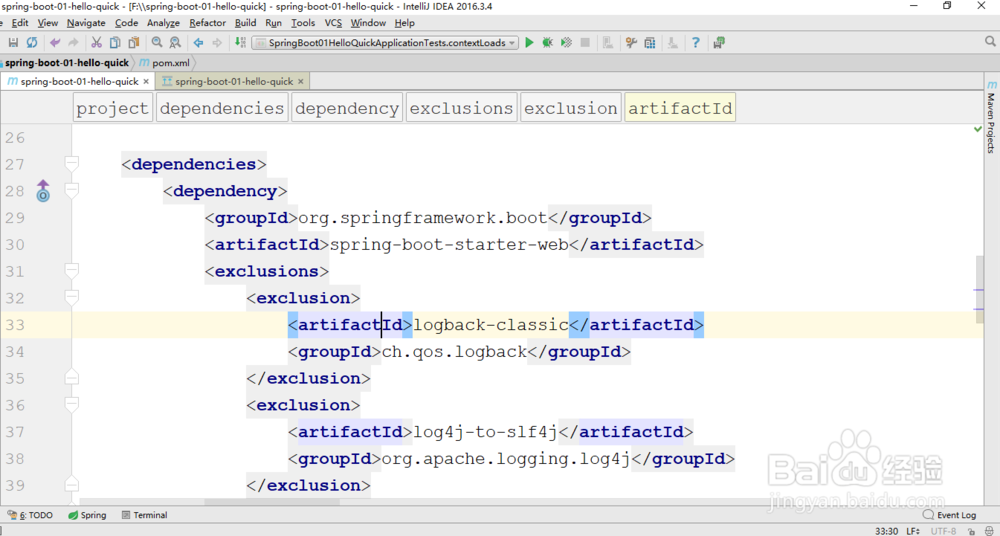Image resolution: width=1000 pixels, height=536 pixels.
Task: Click the Save All icon
Action: click(x=13, y=43)
